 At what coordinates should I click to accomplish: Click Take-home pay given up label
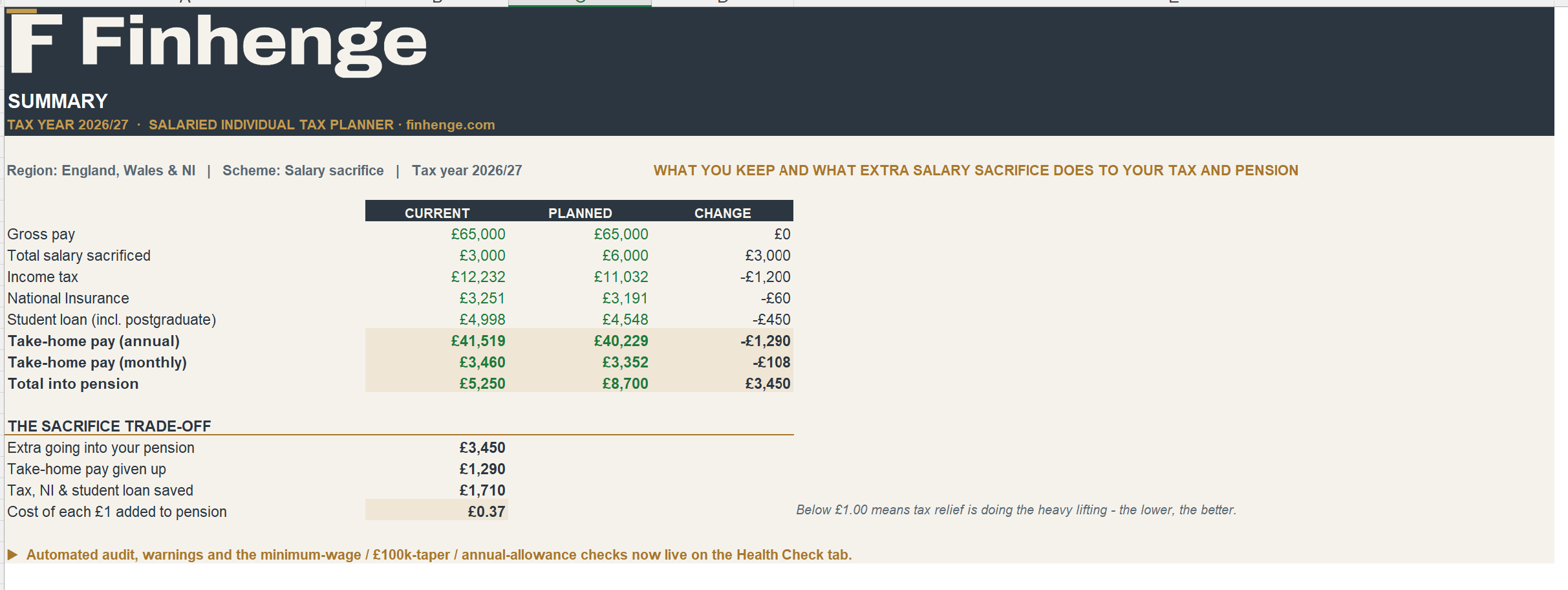point(87,469)
